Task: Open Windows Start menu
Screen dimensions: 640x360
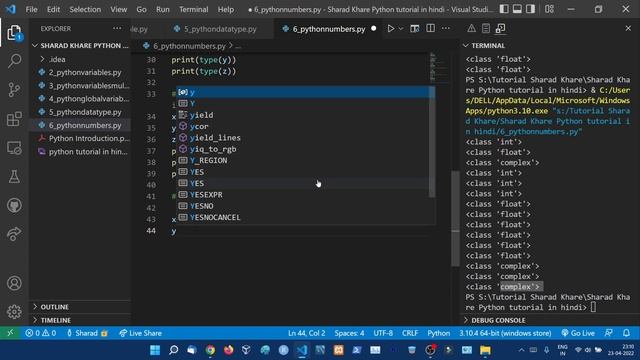Action: point(155,350)
